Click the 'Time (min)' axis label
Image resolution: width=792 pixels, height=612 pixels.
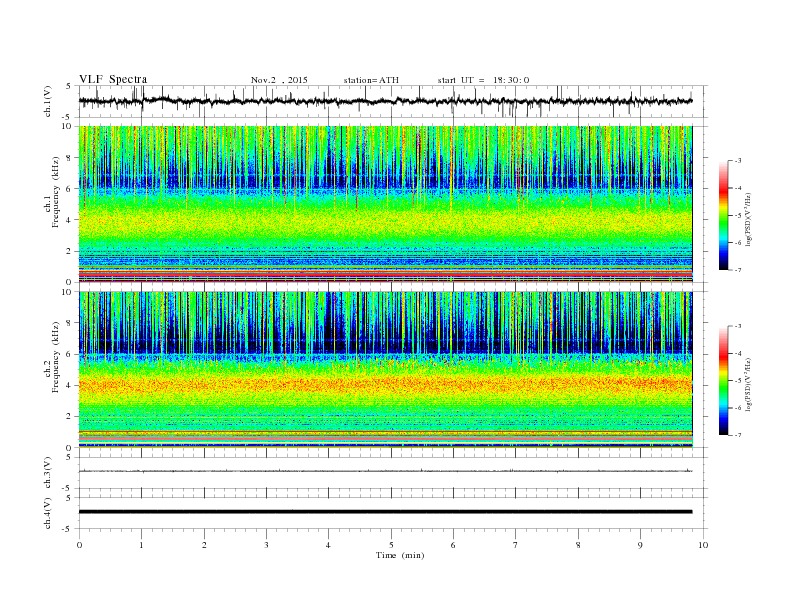pos(400,555)
